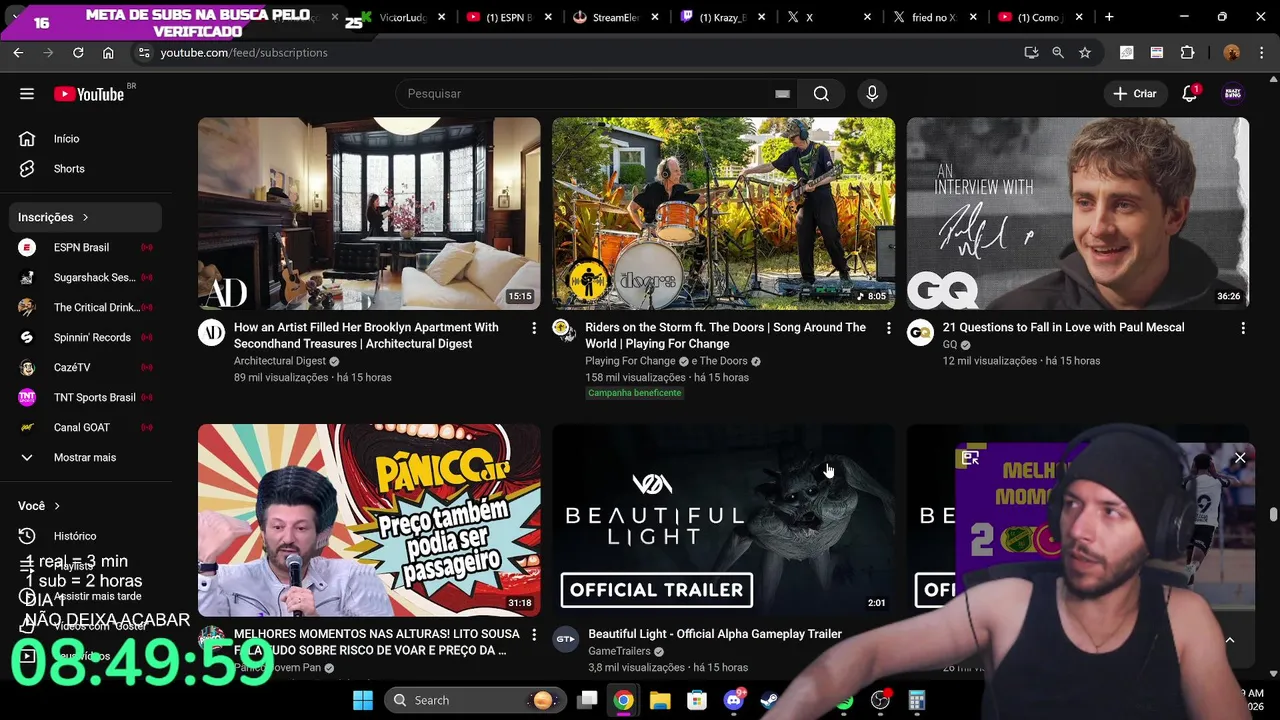This screenshot has width=1280, height=720.
Task: Expand the Você section
Action: (40, 506)
